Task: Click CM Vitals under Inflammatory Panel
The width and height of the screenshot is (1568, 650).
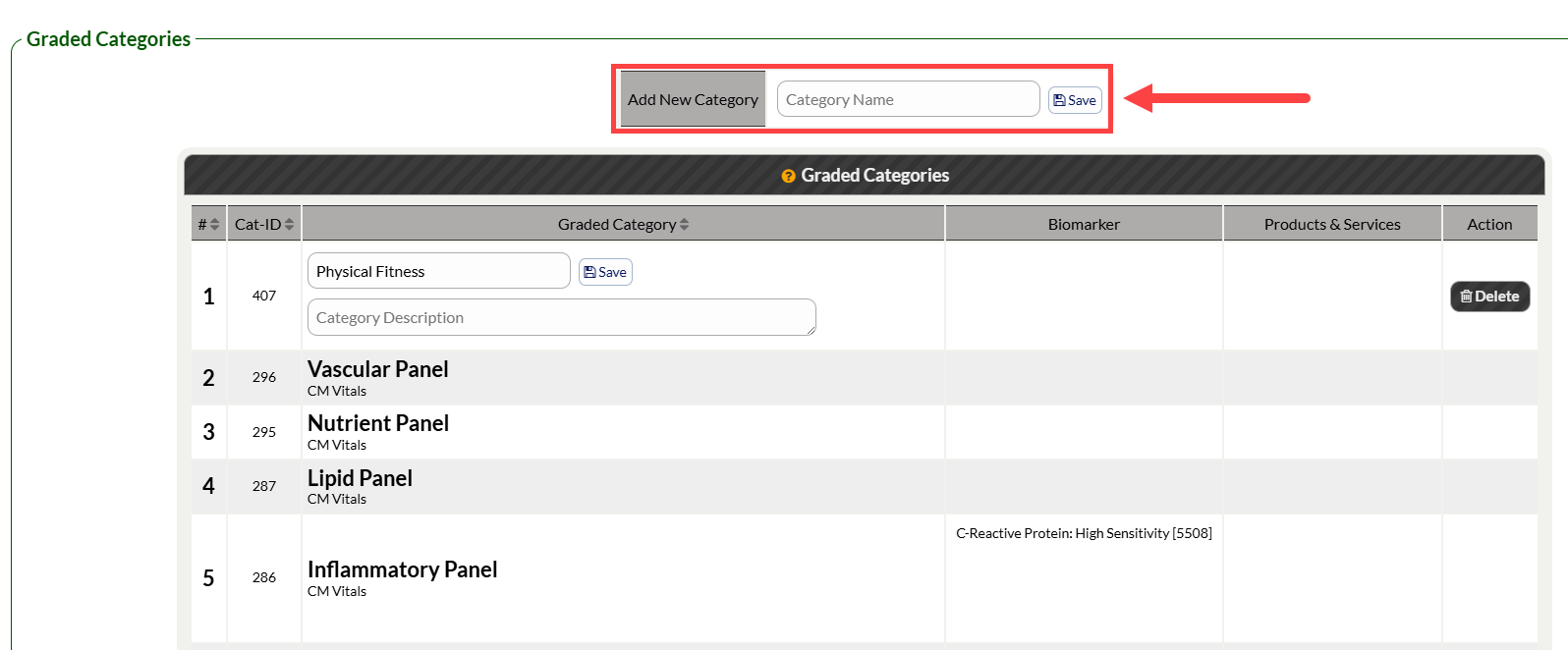Action: pyautogui.click(x=337, y=591)
